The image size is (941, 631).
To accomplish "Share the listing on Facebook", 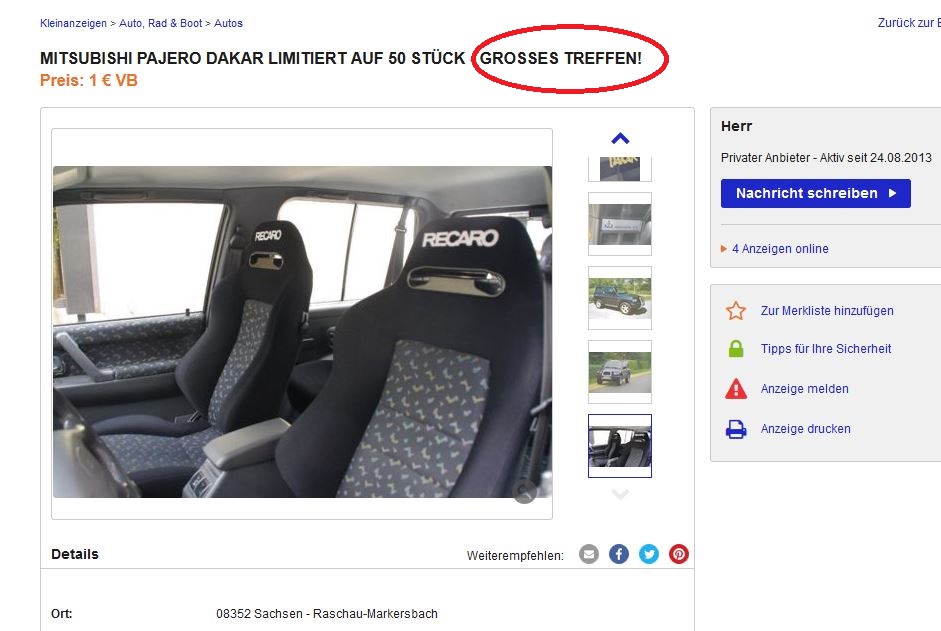I will [619, 554].
